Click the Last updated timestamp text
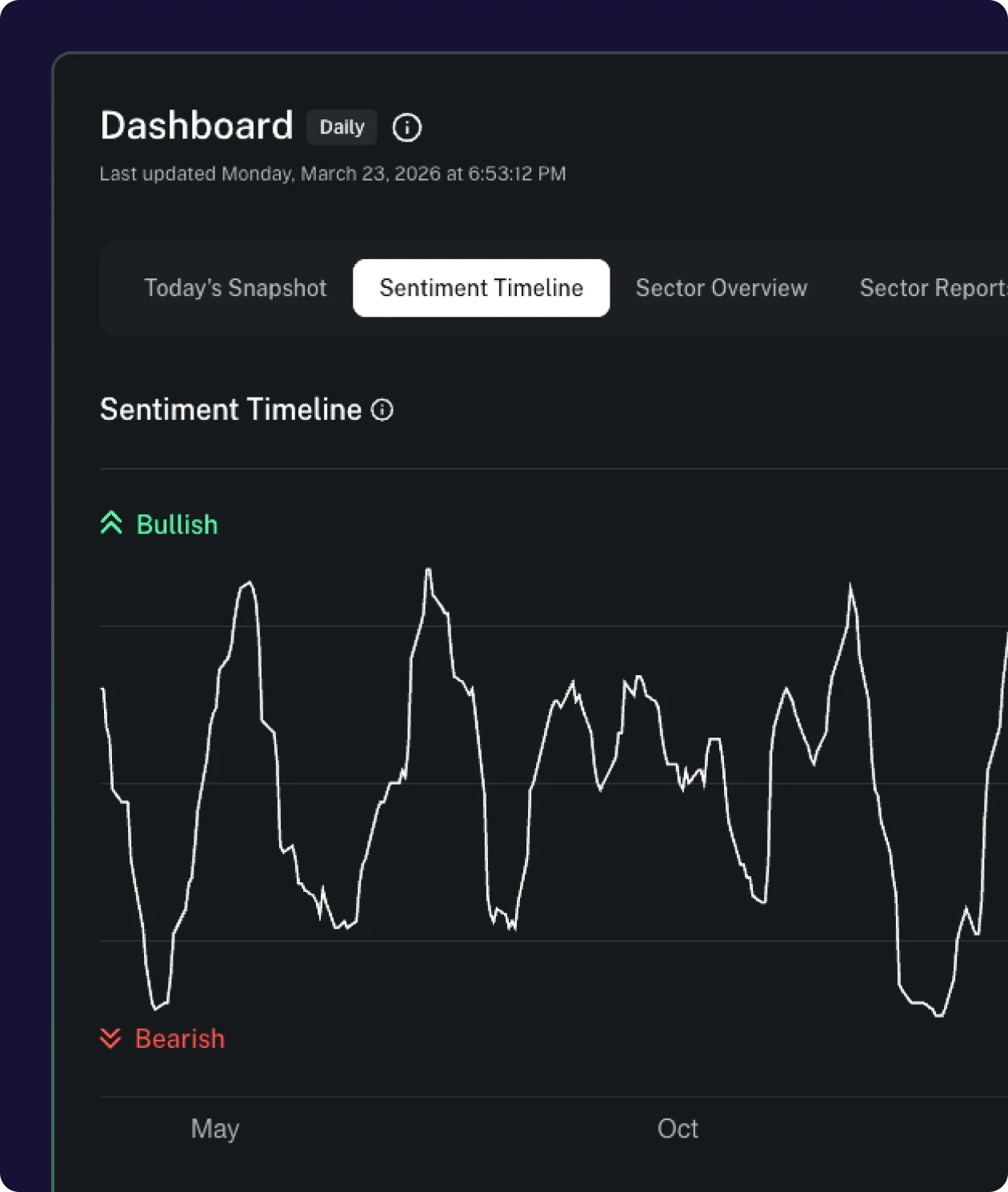 (x=333, y=174)
